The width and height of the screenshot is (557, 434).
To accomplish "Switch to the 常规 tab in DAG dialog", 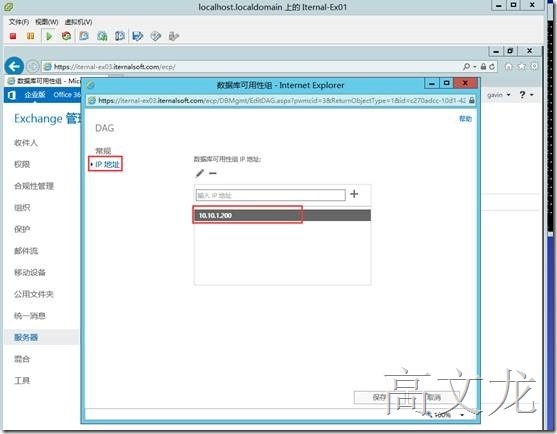I will [x=103, y=151].
